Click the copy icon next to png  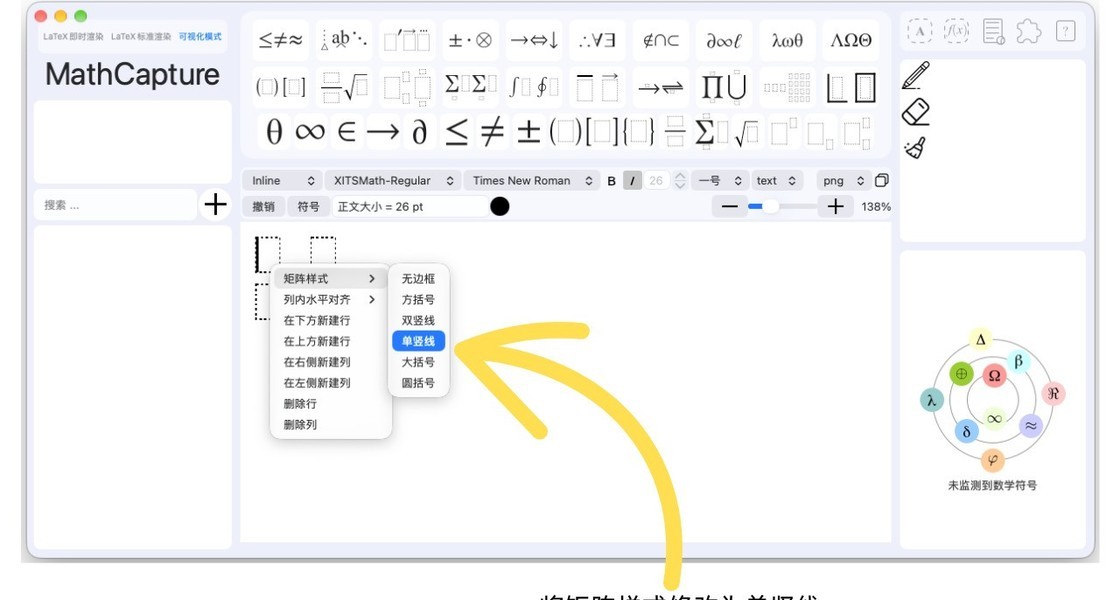[x=882, y=181]
